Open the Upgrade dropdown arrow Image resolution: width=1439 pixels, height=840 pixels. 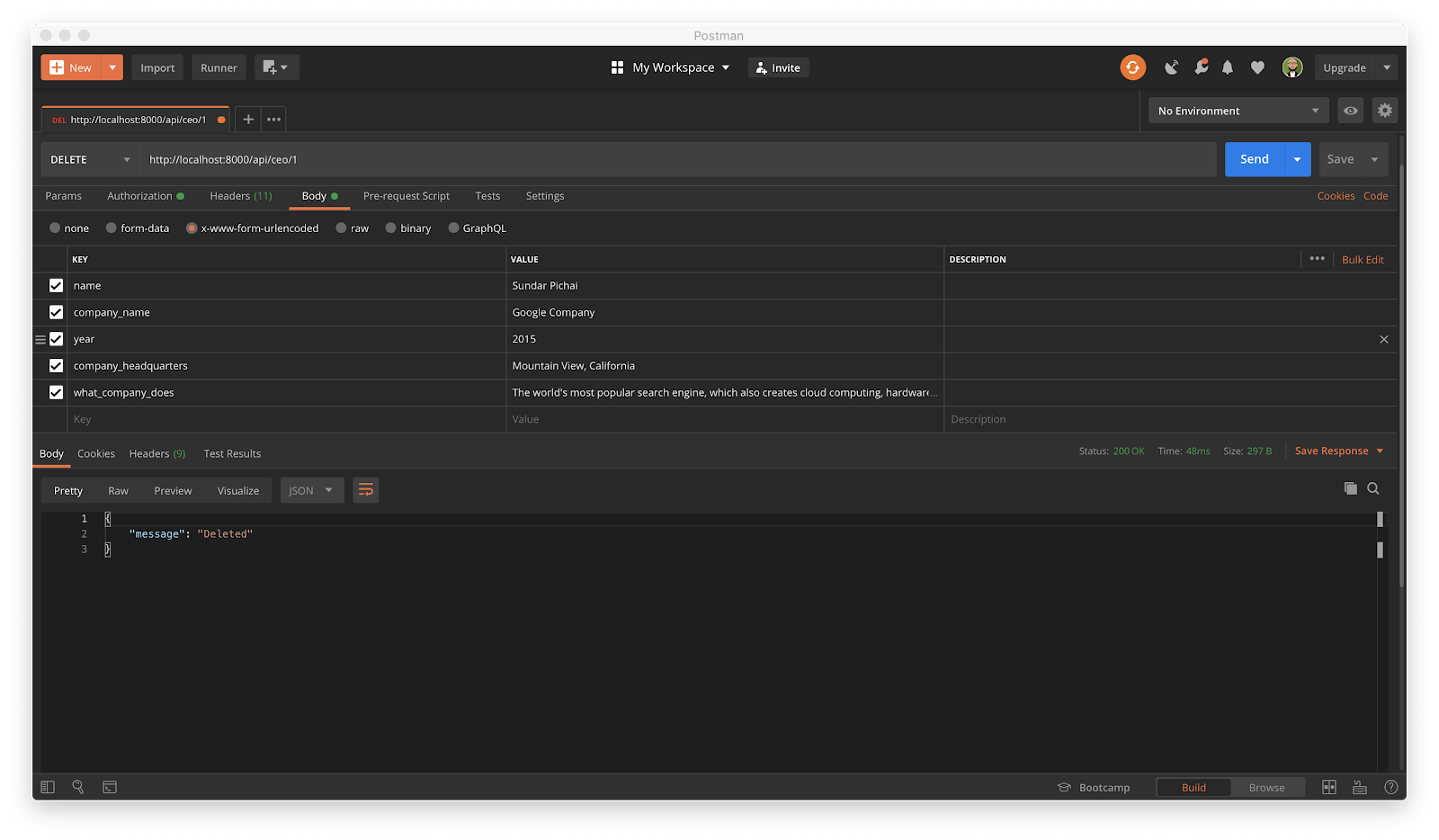tap(1387, 67)
